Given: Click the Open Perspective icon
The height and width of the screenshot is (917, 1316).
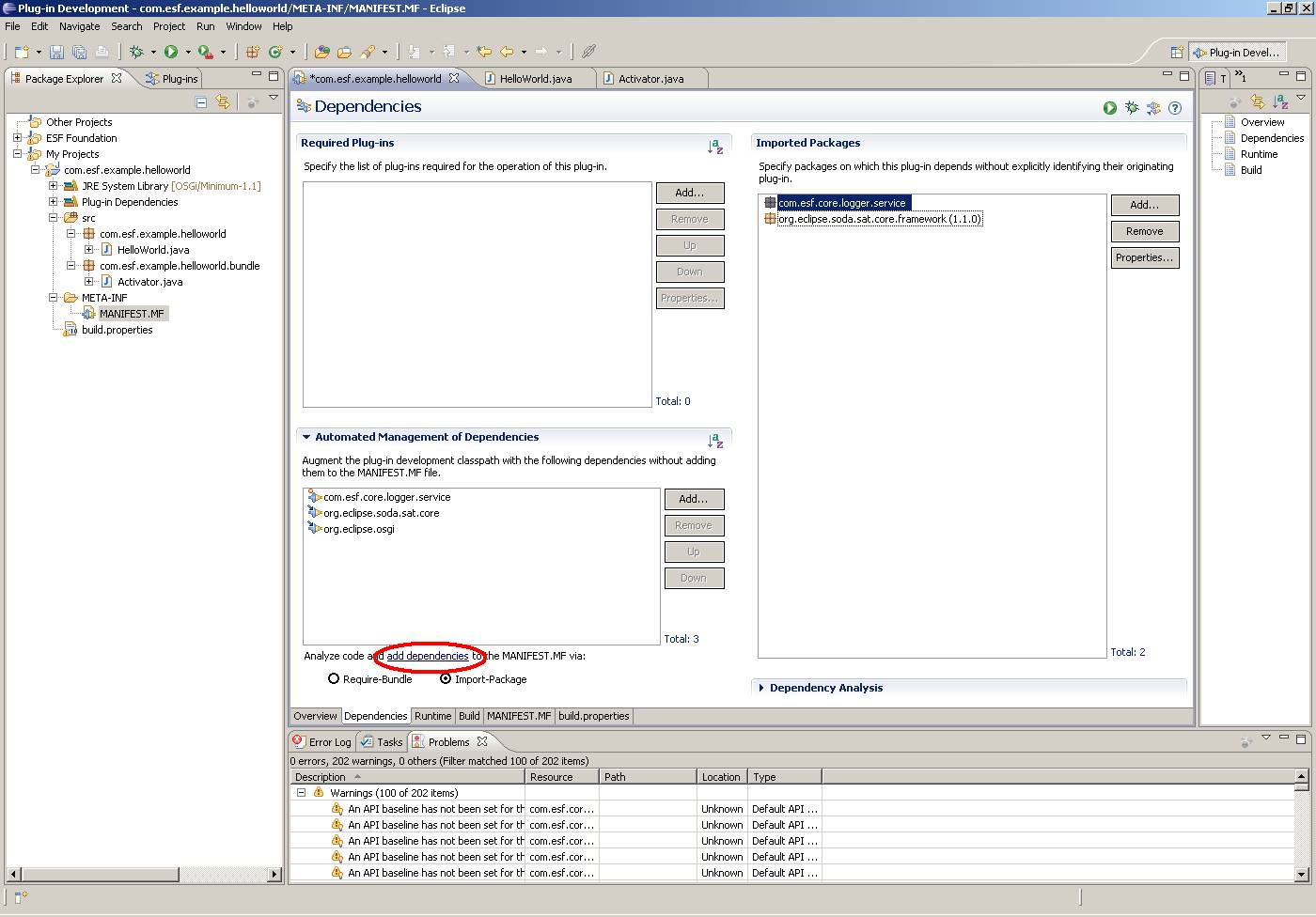Looking at the screenshot, I should point(1176,53).
